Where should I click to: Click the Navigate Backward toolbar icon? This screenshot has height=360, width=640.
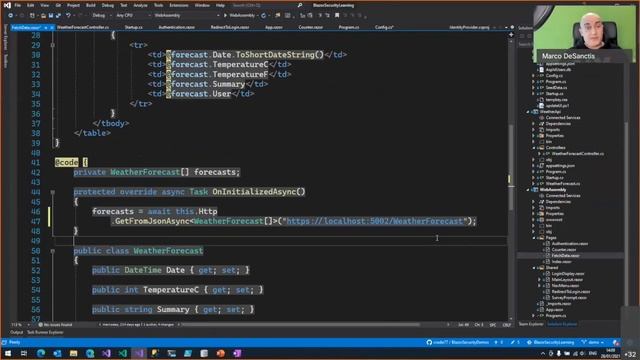(11, 16)
